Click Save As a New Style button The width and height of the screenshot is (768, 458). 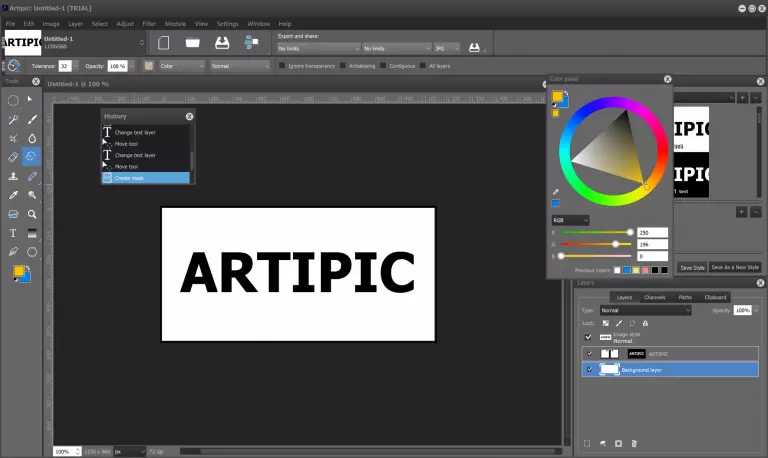(735, 268)
